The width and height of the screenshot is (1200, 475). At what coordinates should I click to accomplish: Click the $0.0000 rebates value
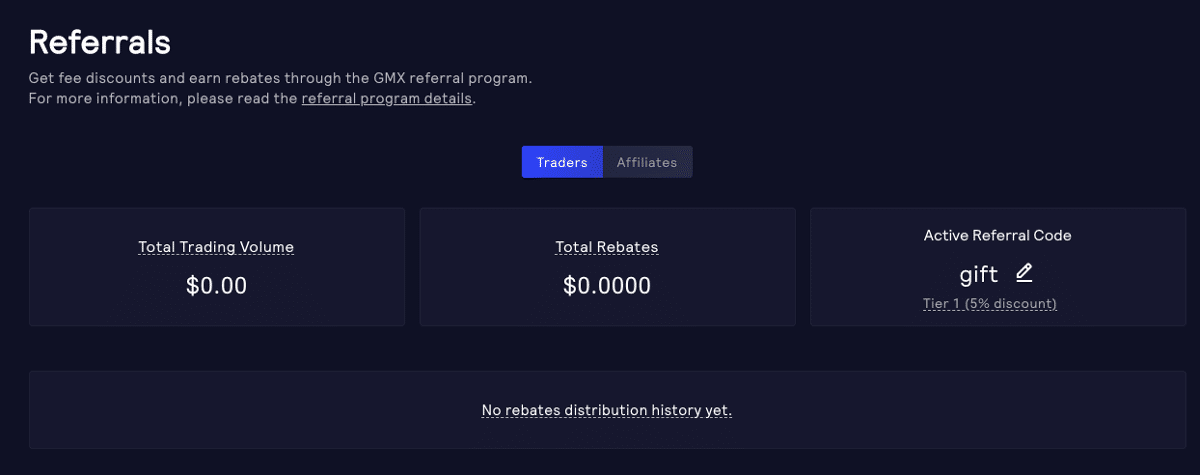607,286
